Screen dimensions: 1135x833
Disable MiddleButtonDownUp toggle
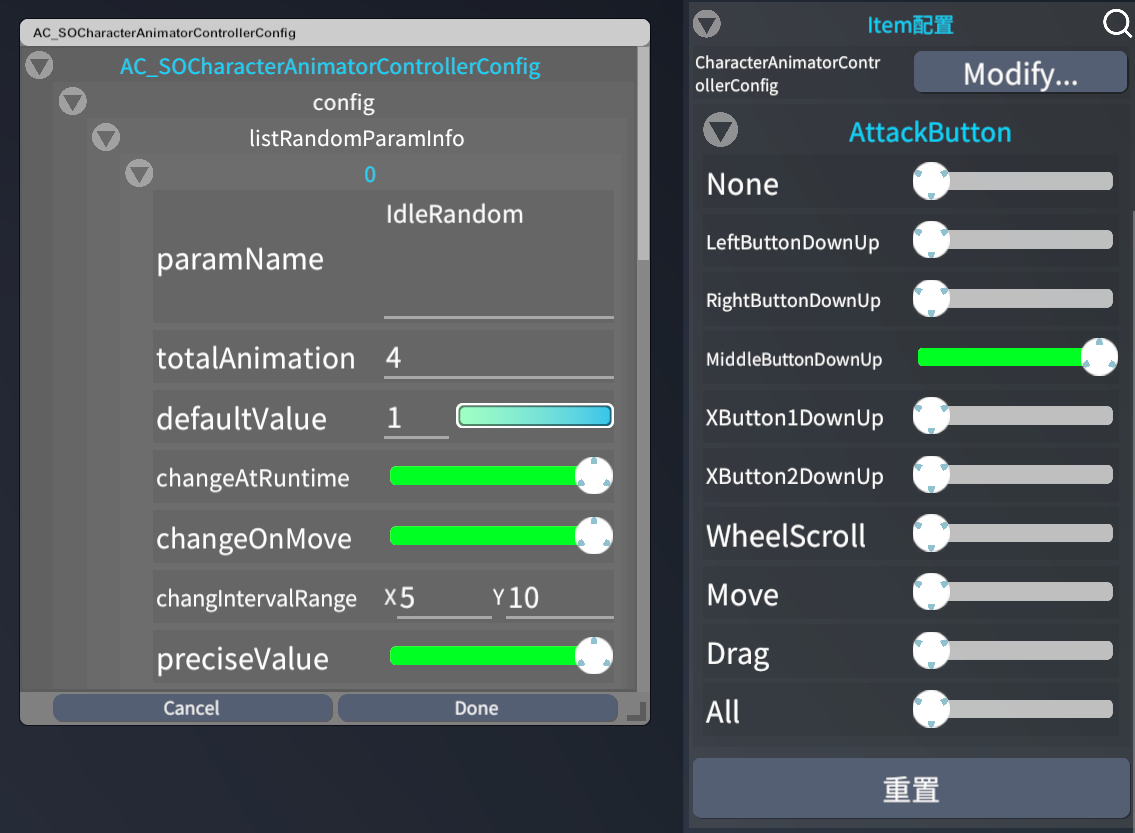[1017, 357]
